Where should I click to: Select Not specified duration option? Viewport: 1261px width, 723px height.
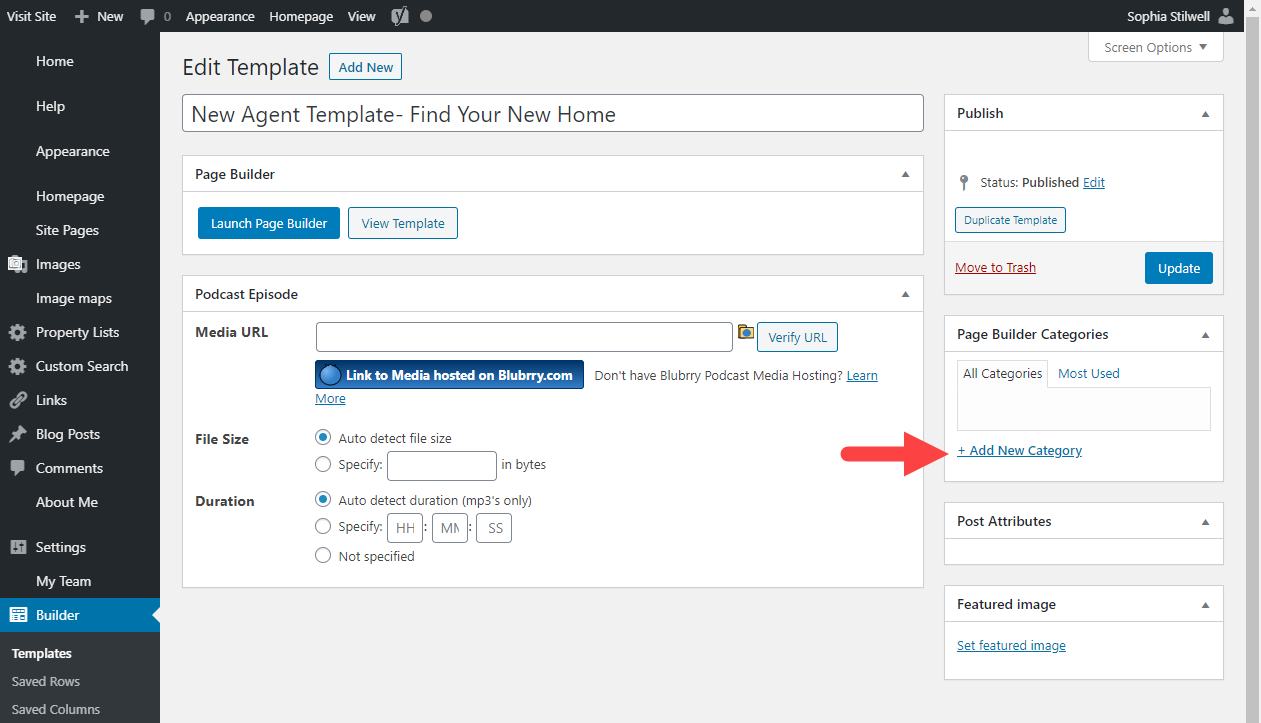tap(323, 556)
